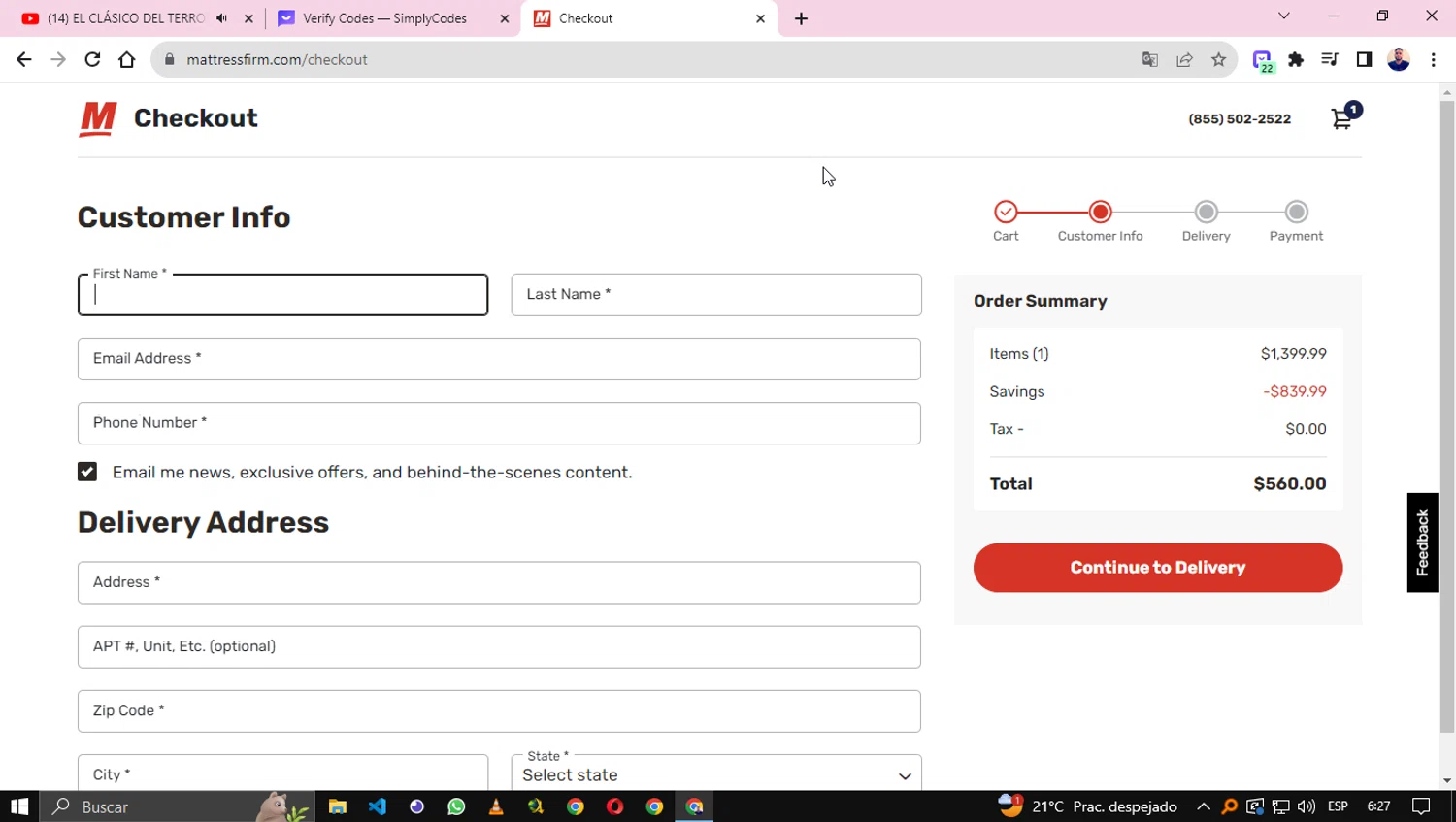The image size is (1456, 822).
Task: Click the $560.00 total amount
Action: (1289, 483)
